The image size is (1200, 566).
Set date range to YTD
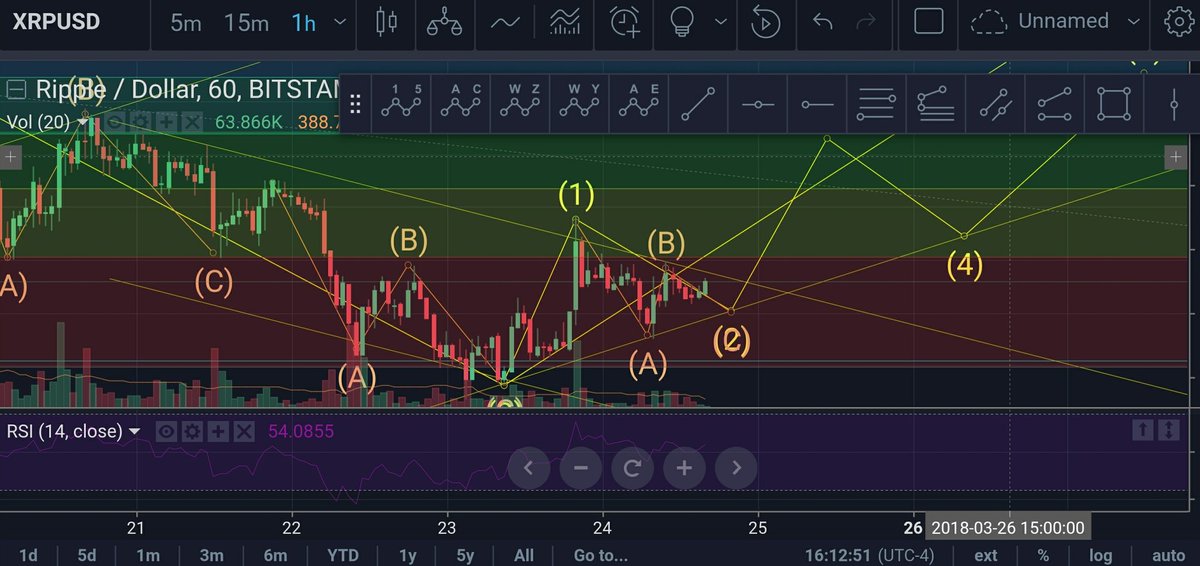tap(343, 555)
